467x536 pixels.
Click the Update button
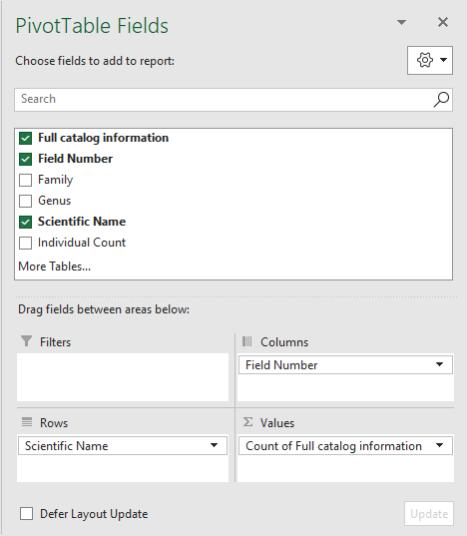(x=429, y=513)
